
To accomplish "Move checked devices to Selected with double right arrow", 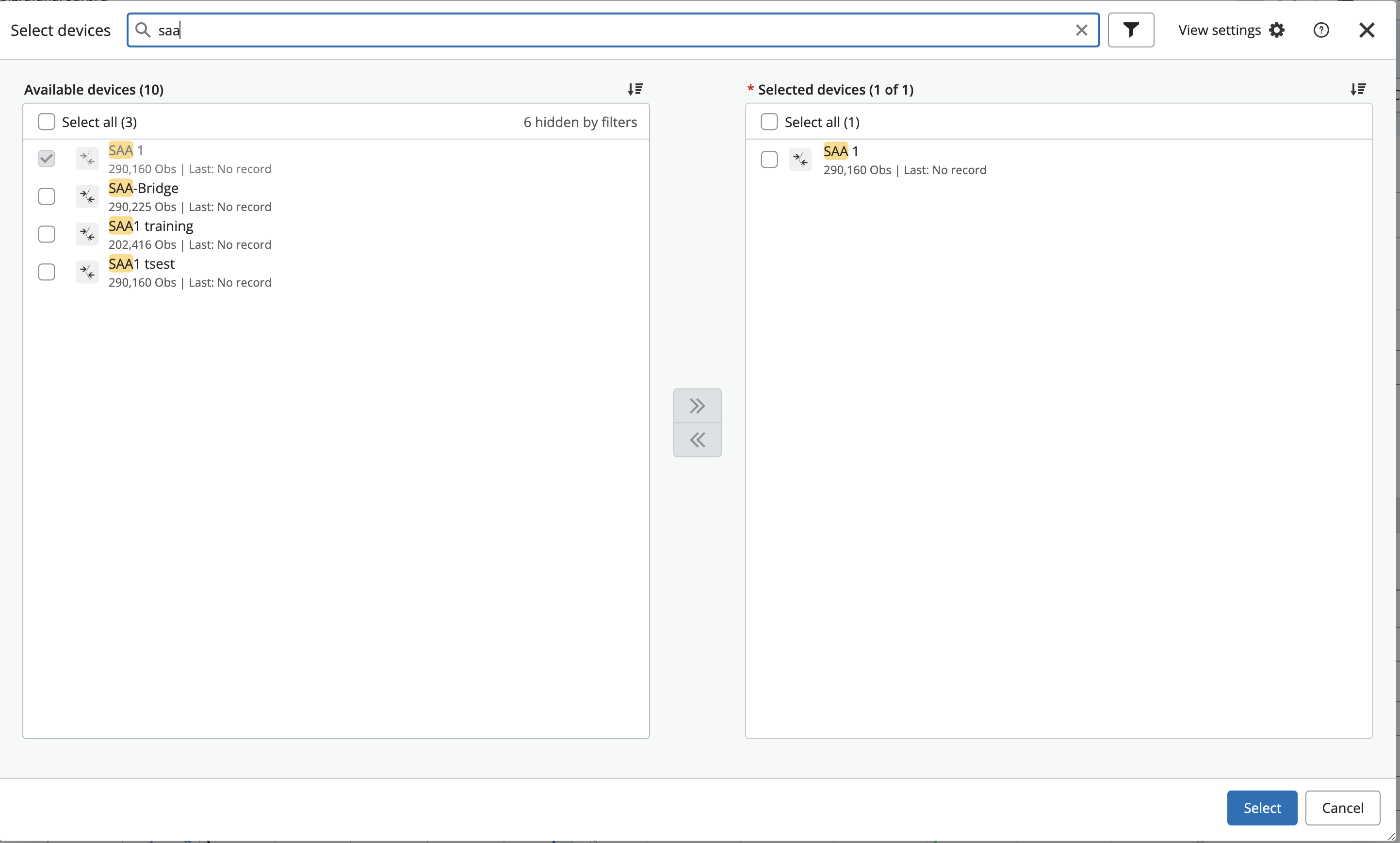I will [697, 405].
